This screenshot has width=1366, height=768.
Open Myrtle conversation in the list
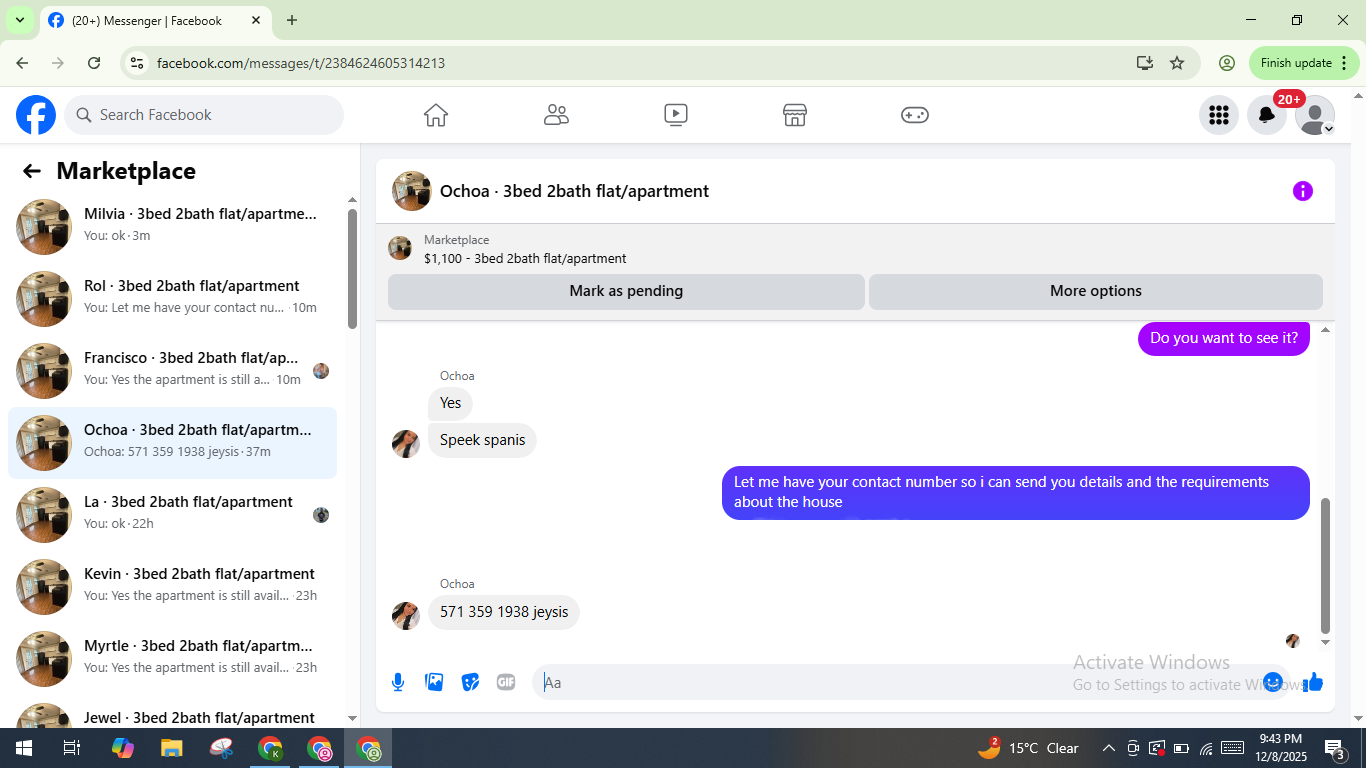[172, 659]
